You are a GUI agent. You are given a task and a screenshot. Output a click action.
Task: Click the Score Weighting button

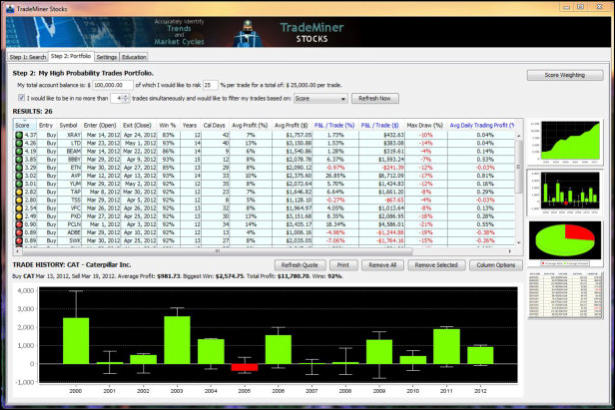point(565,75)
